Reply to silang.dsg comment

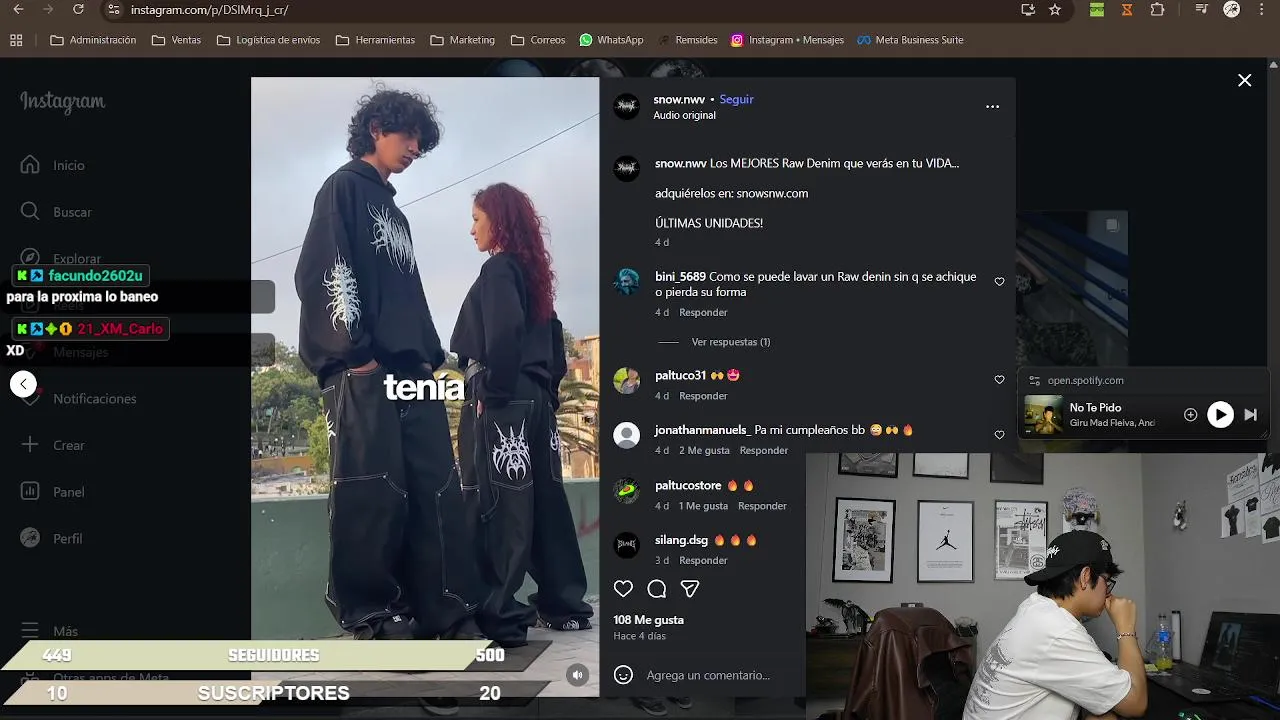coord(703,560)
